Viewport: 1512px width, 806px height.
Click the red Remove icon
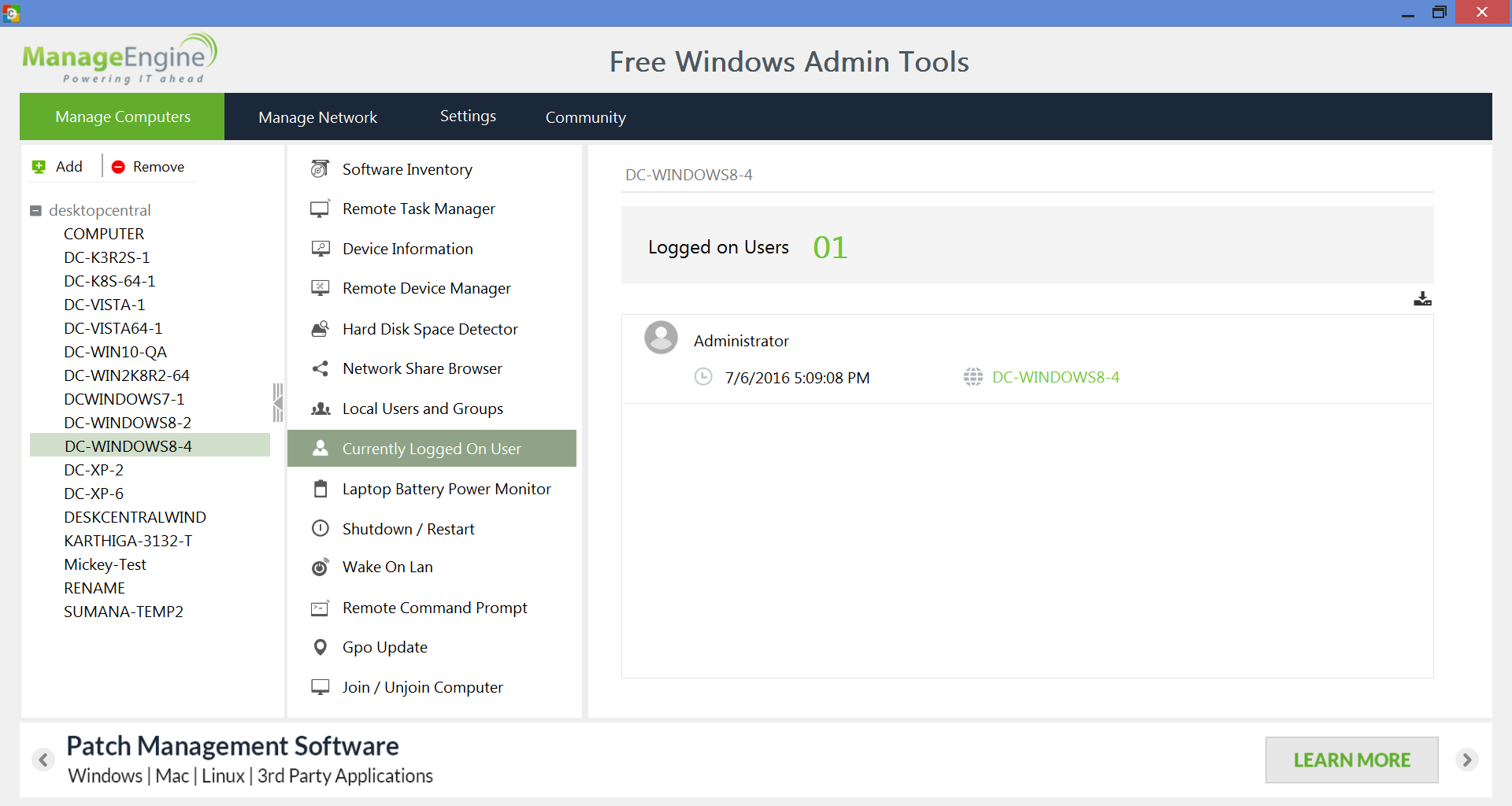point(118,167)
